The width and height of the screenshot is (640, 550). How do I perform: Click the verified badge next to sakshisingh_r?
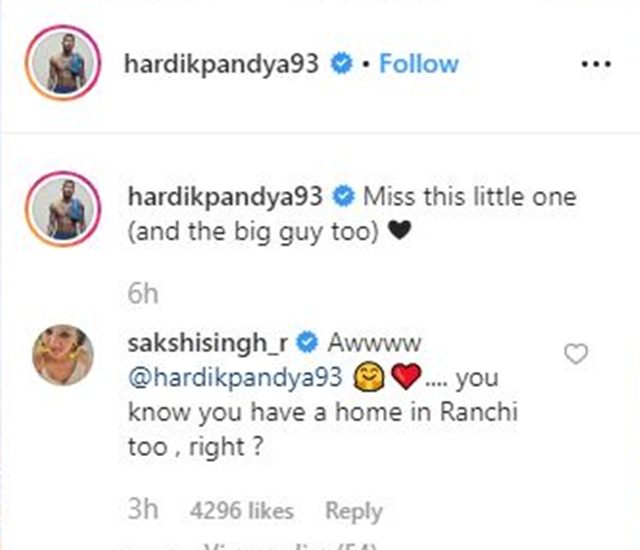tap(307, 342)
